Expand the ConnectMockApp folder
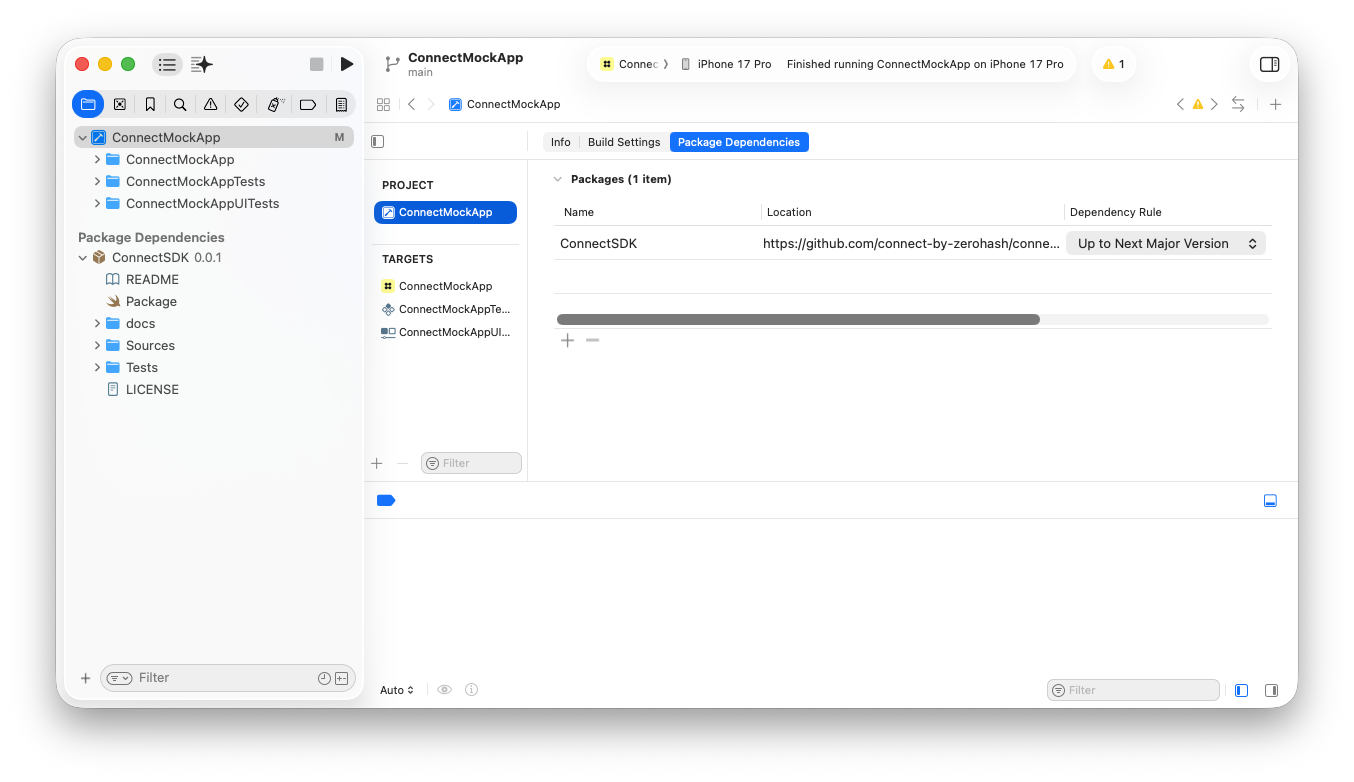 [97, 160]
